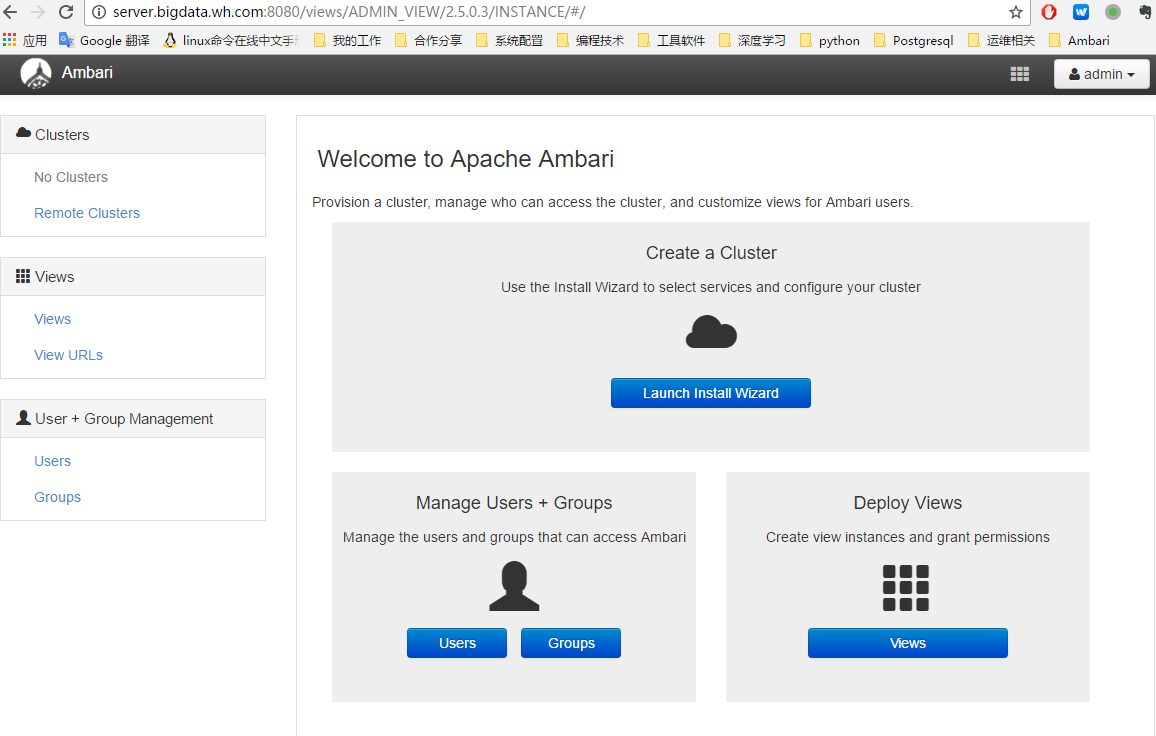Open the Groups link in sidebar
Viewport: 1156px width, 736px height.
58,498
